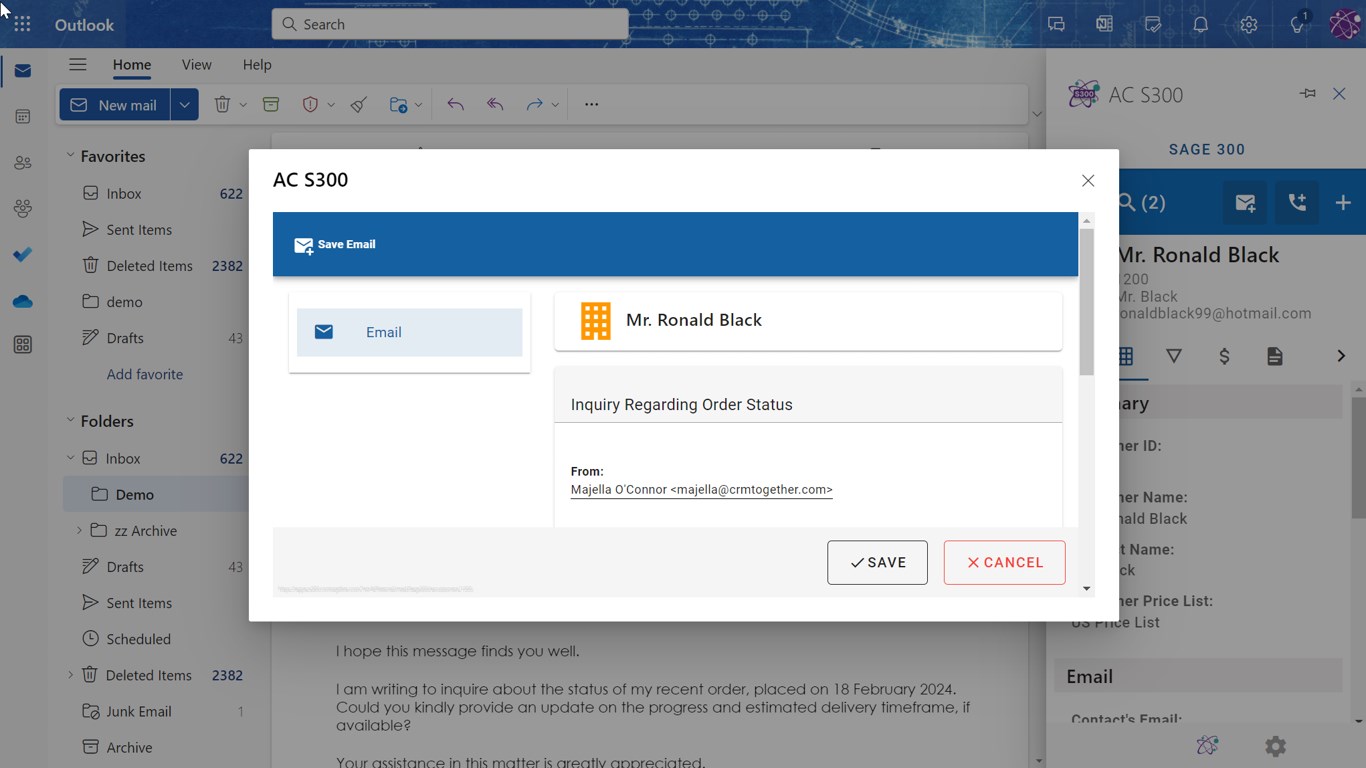The width and height of the screenshot is (1366, 768).
Task: Expand the Deleted Items folder under Folders
Action: coord(70,675)
